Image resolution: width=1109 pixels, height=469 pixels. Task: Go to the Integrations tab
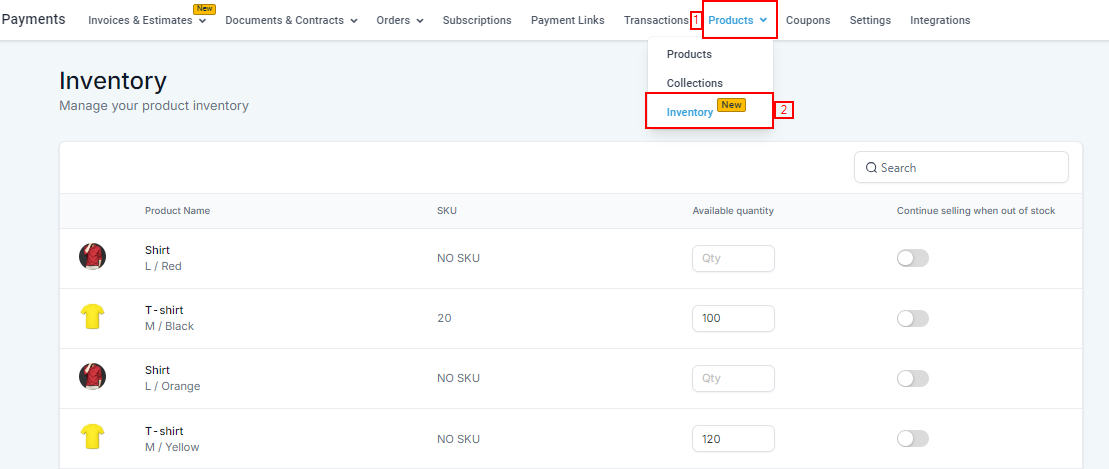click(940, 21)
